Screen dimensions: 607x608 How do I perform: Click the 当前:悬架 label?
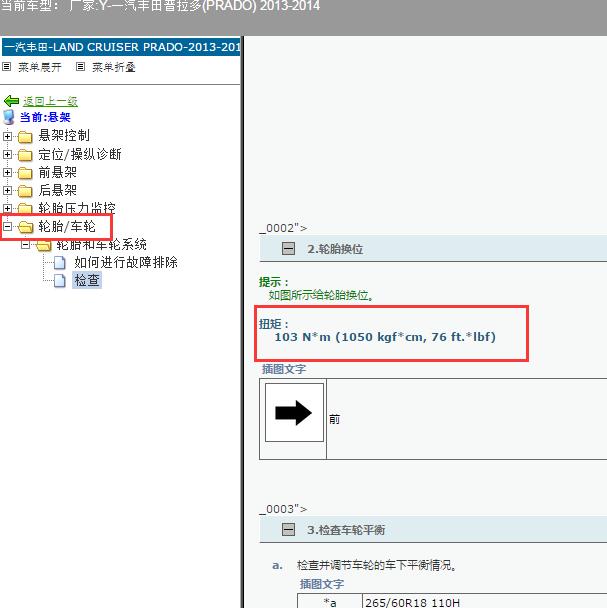[45, 117]
